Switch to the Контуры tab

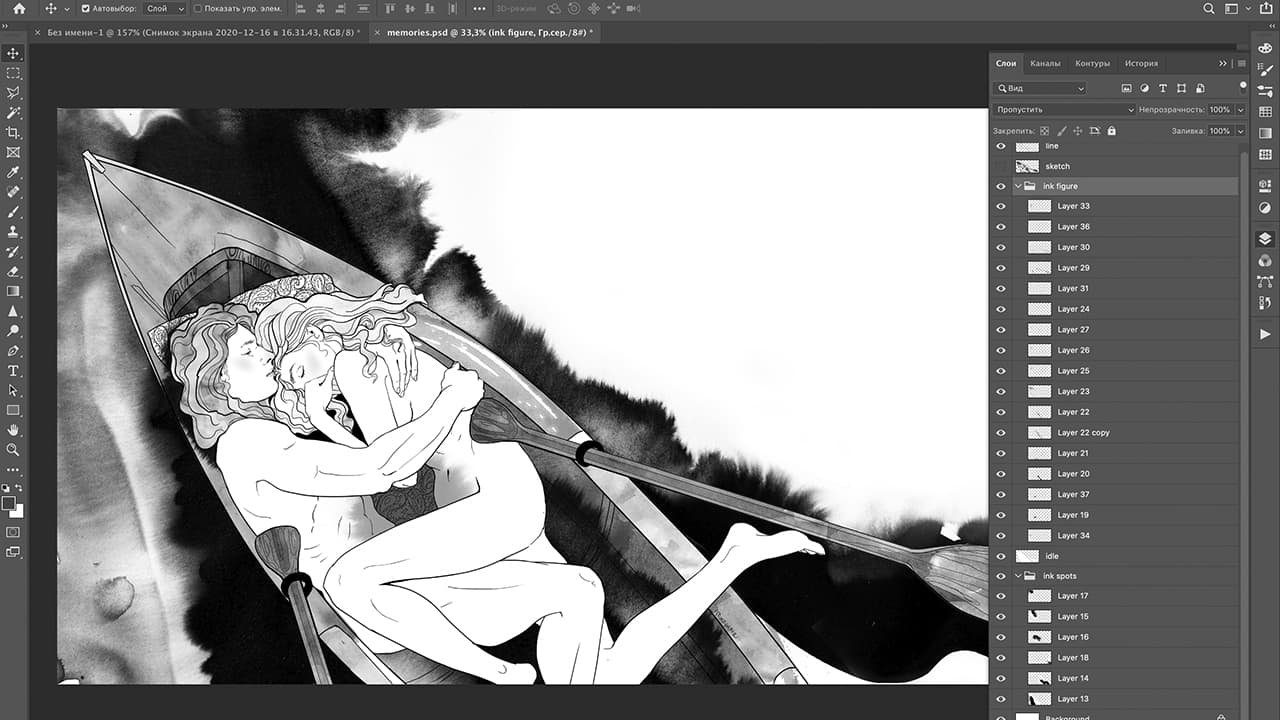tap(1092, 63)
